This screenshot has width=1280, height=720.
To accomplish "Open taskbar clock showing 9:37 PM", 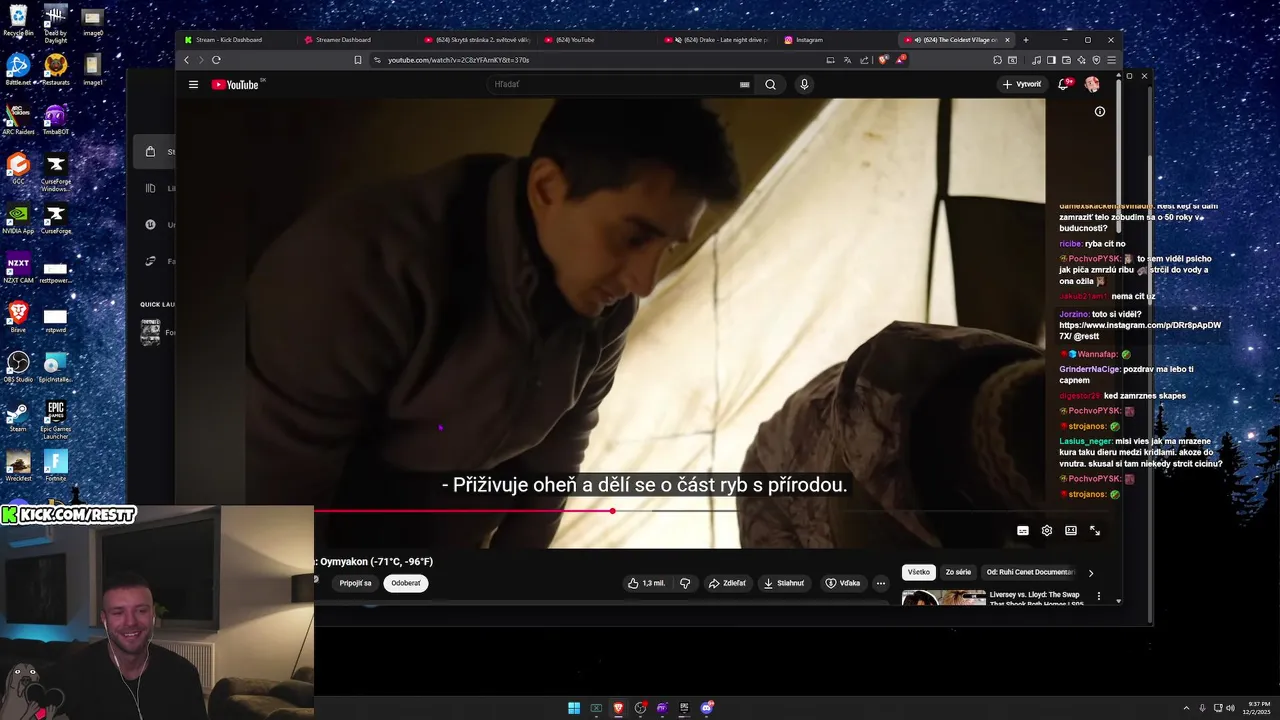I will (1258, 708).
